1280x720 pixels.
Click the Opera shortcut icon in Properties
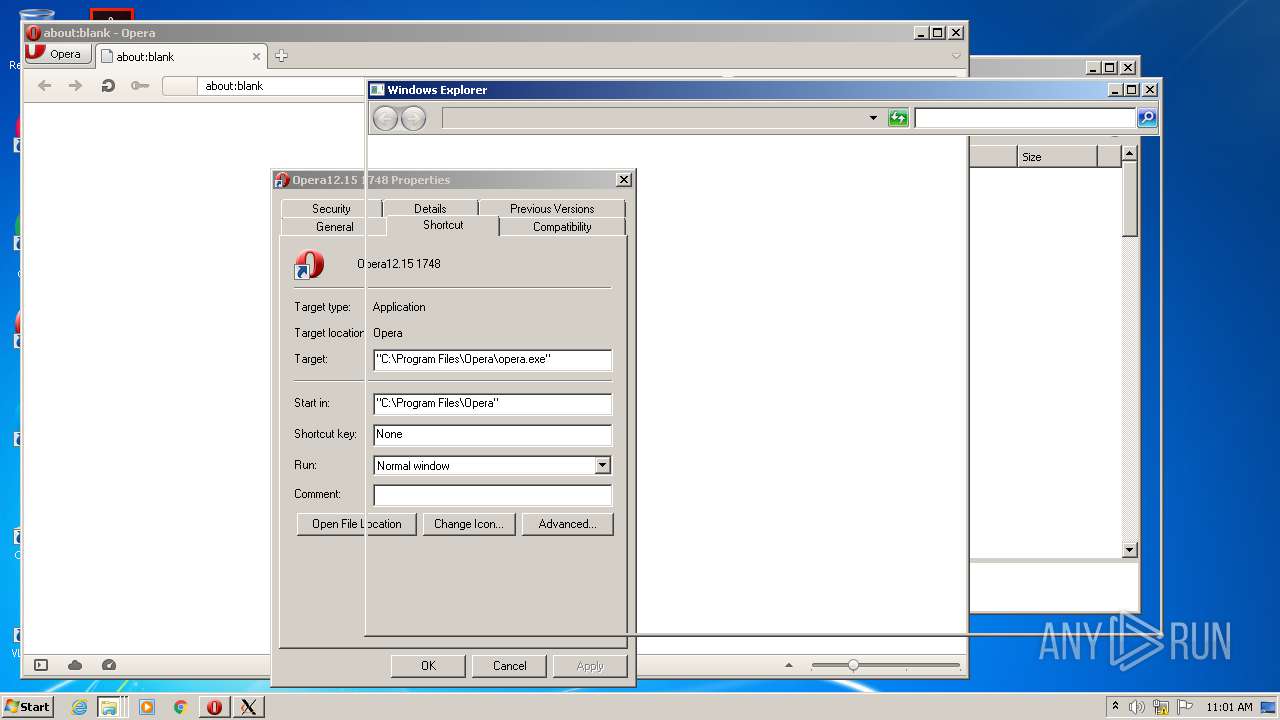tap(309, 265)
